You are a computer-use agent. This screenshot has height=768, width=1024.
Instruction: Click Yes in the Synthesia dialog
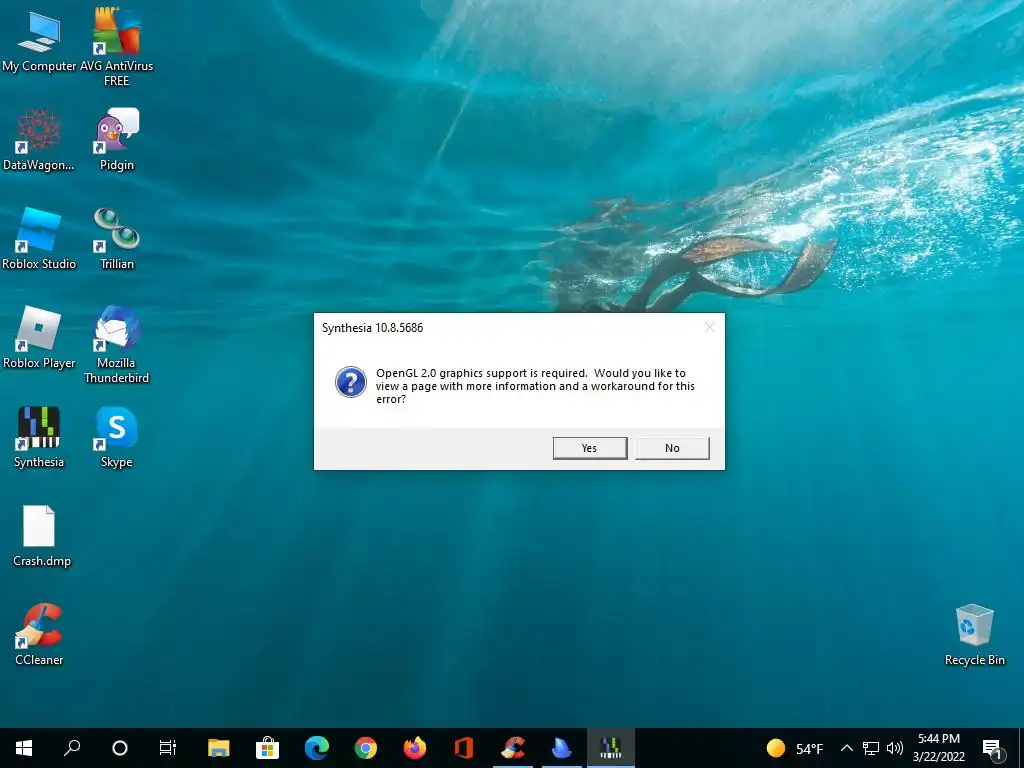point(590,448)
